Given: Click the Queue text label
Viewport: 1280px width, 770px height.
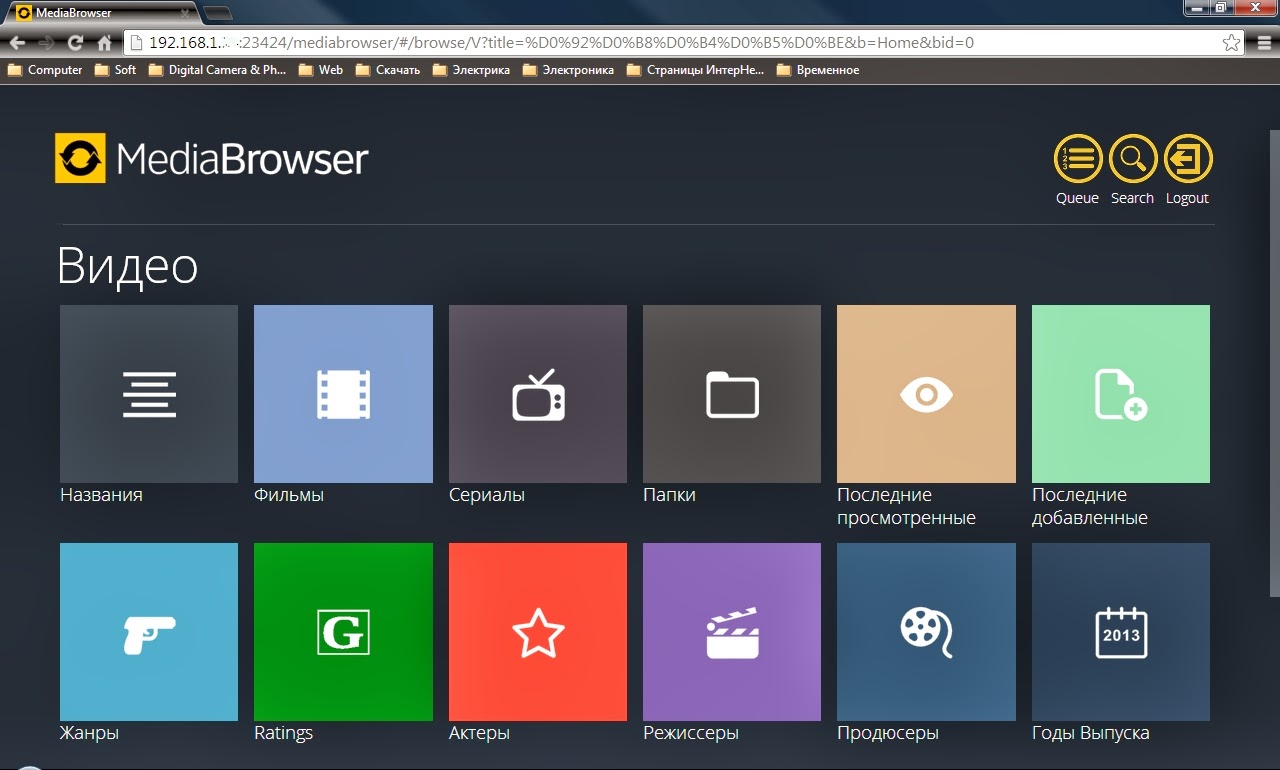Looking at the screenshot, I should coord(1078,198).
